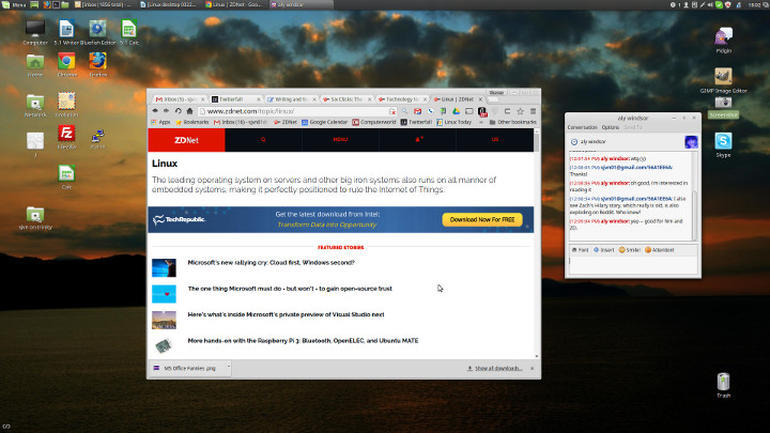Open the ZDNet US edition selector
The height and width of the screenshot is (433, 770).
tap(495, 139)
